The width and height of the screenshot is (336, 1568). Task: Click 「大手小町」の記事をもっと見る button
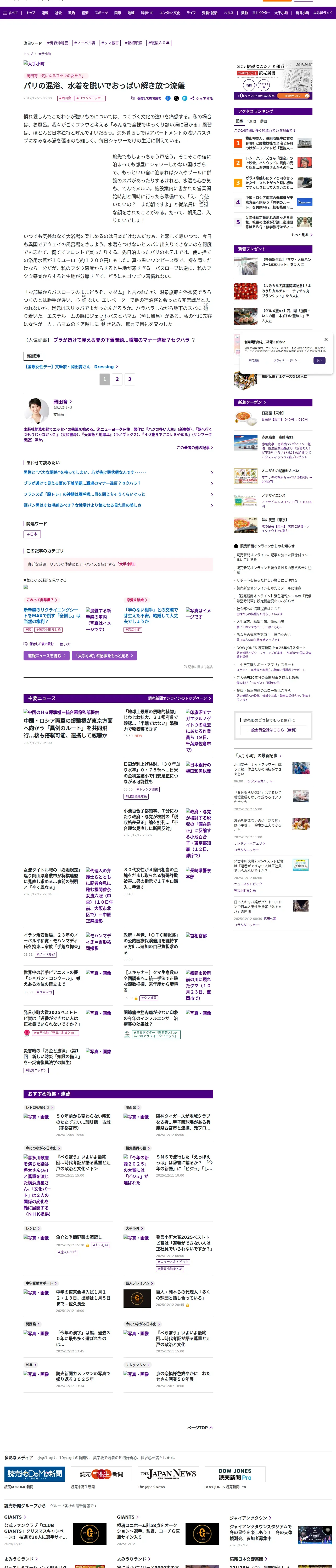104,656
